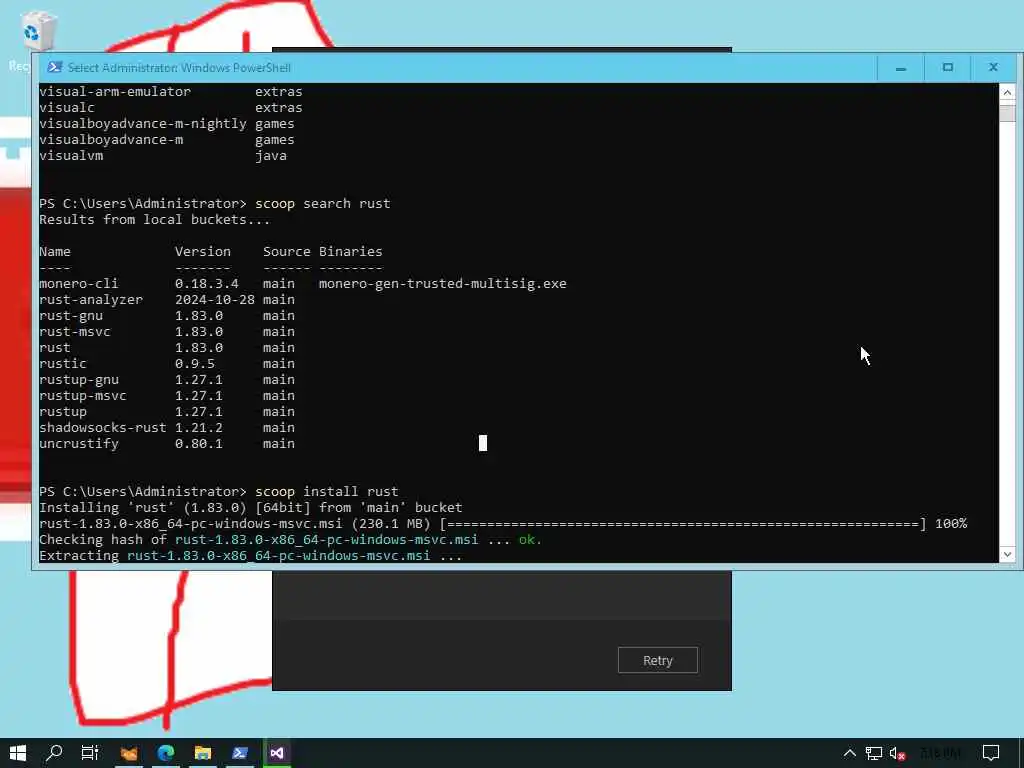The width and height of the screenshot is (1024, 768).
Task: Open Task View on the taskbar
Action: [90, 753]
